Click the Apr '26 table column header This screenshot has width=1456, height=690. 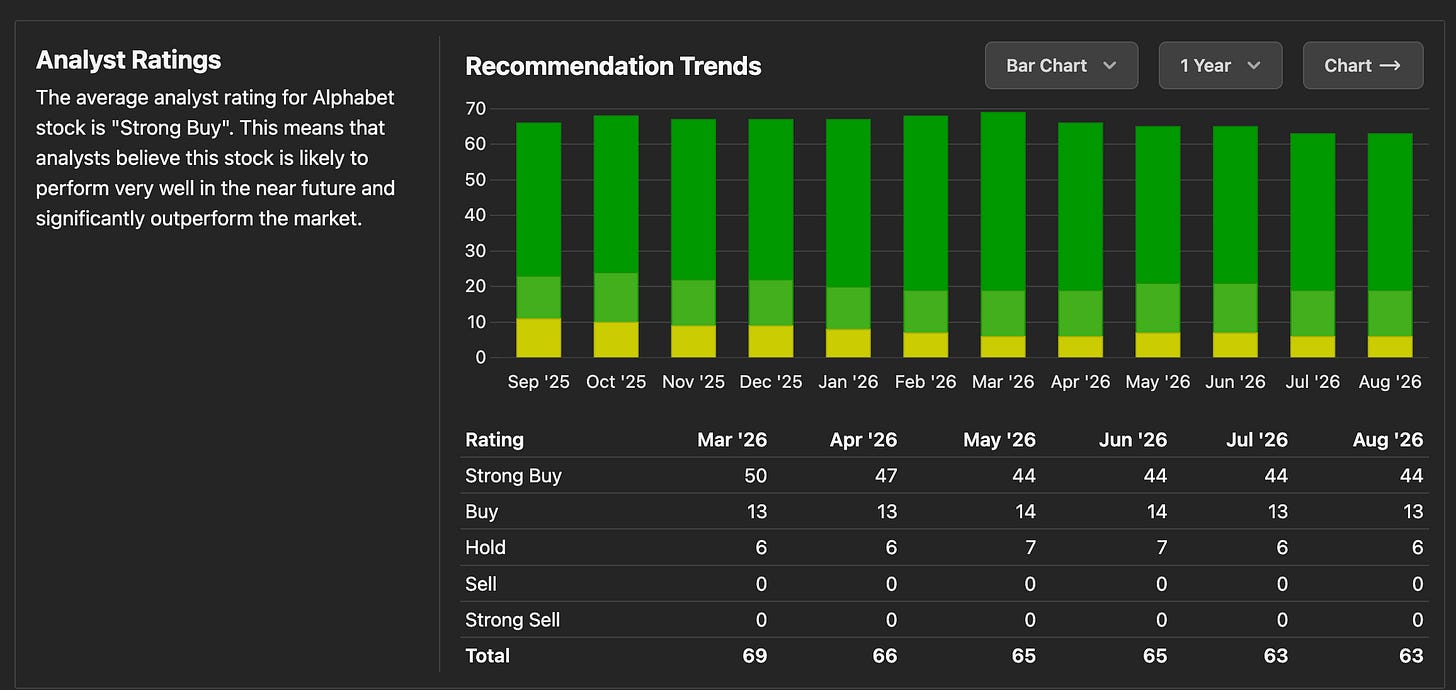(x=863, y=440)
